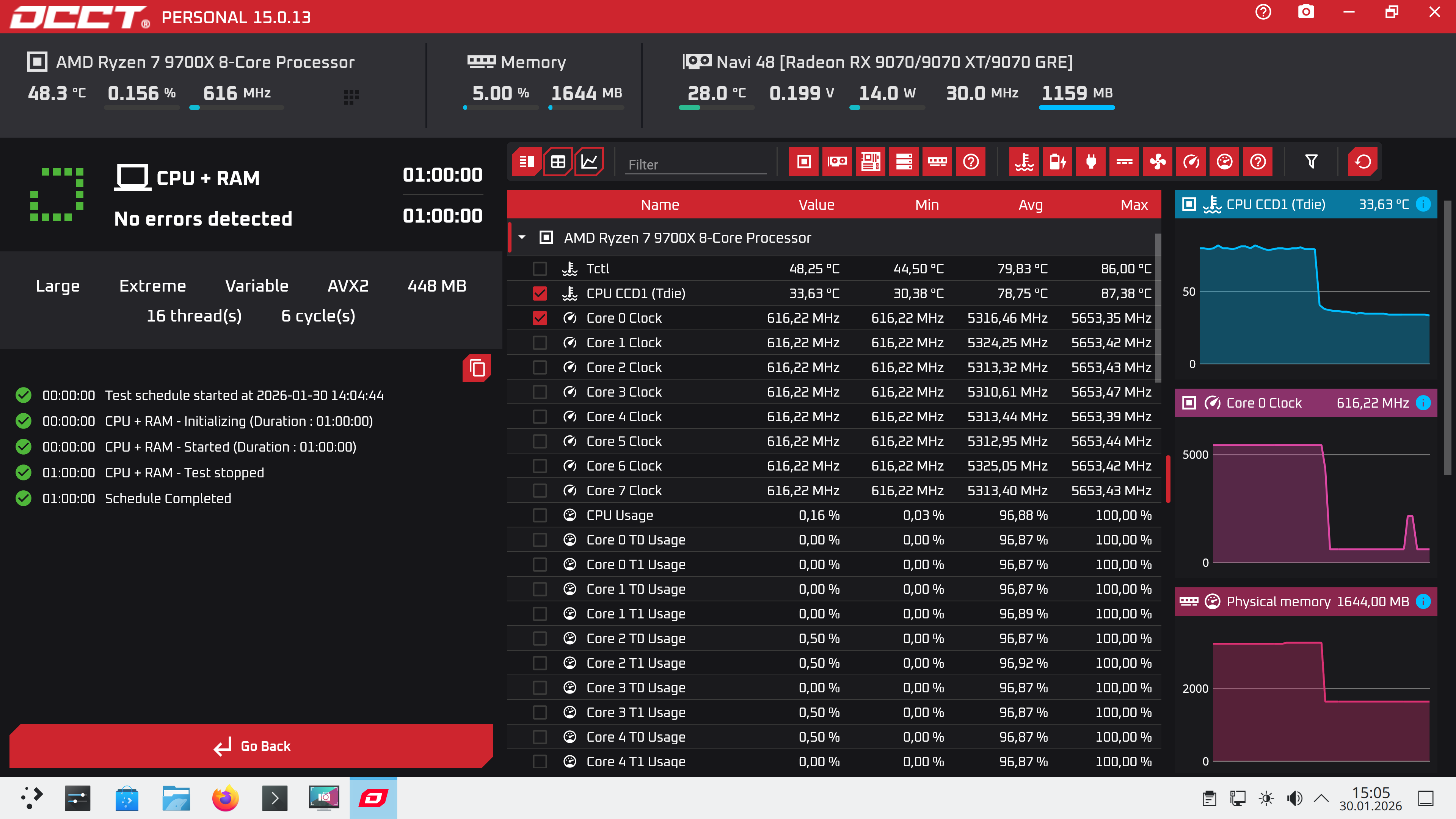Click the Go Back button
Screen dimensions: 1456x819
coord(251,745)
